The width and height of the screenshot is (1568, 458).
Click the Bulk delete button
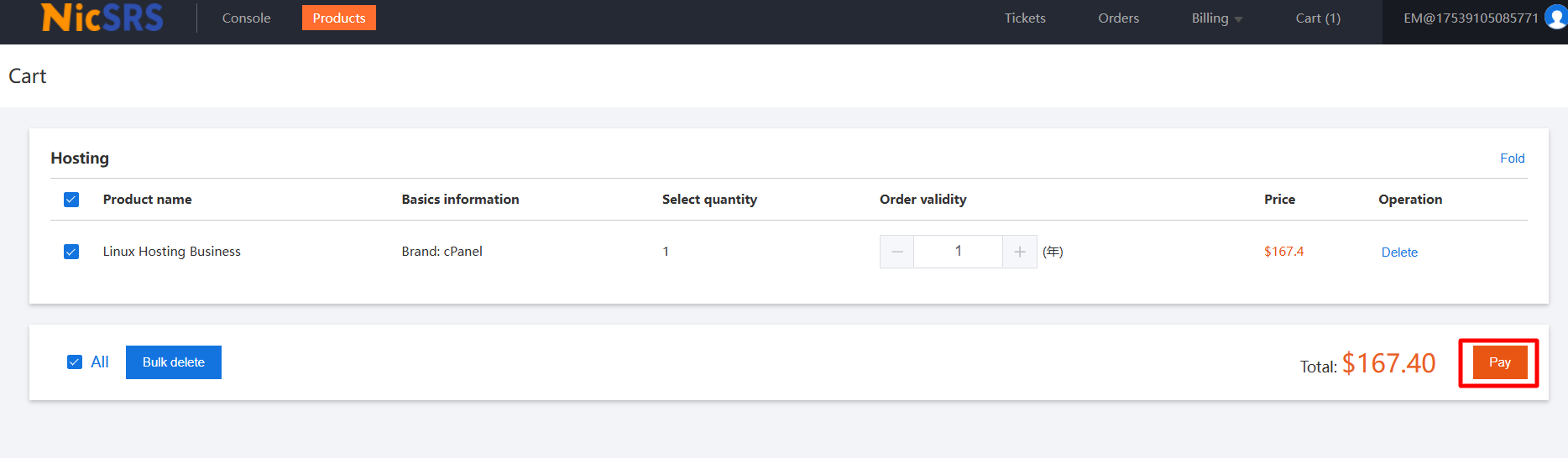point(174,362)
